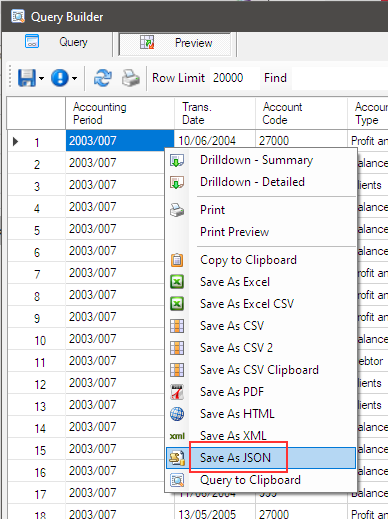Click the clipboard icon beside Copy to Clipboard
Screen dimensions: 388x519
point(177,260)
